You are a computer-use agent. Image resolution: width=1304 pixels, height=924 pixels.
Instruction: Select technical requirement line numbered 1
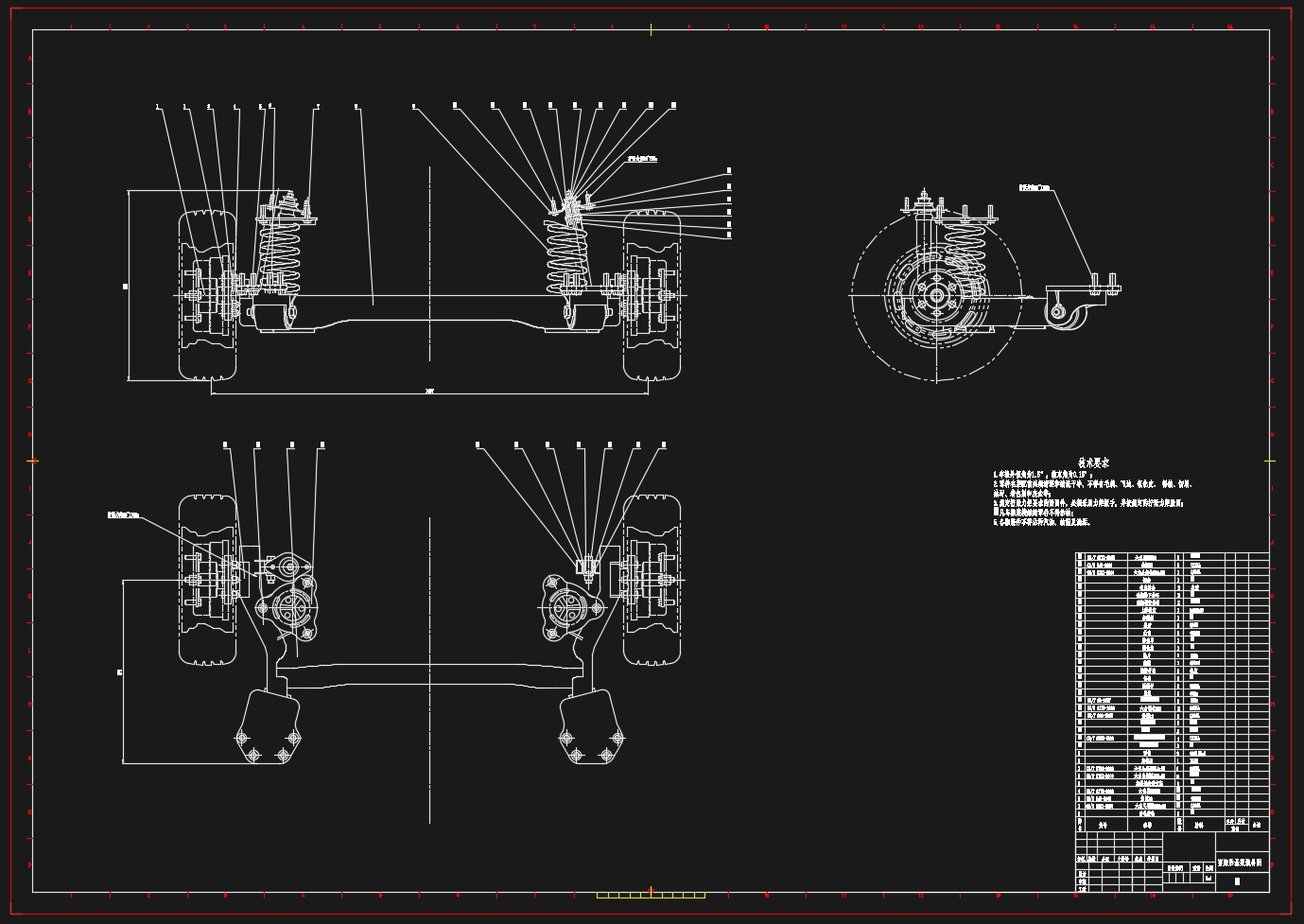tap(1043, 476)
